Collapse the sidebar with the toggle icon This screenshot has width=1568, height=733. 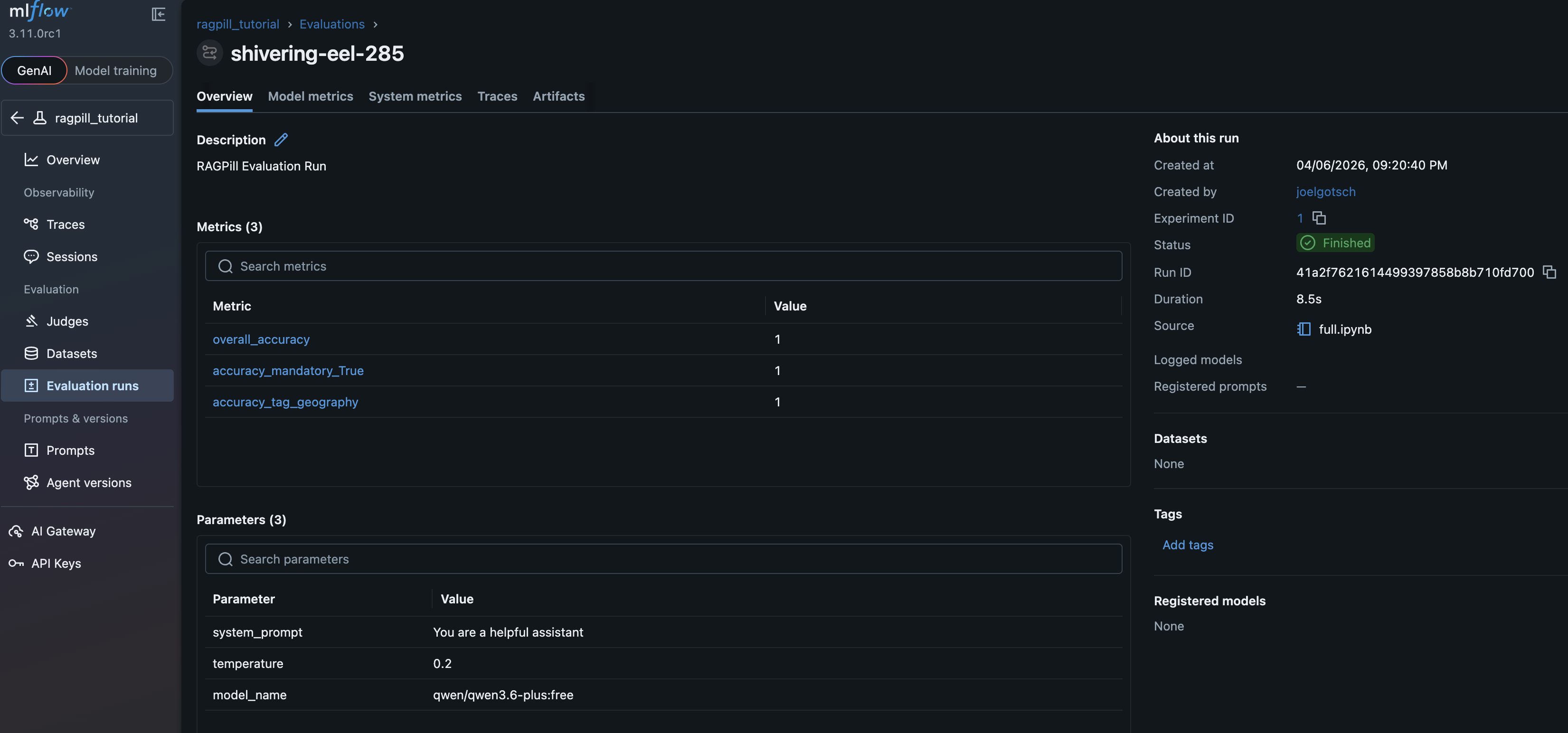click(x=158, y=14)
